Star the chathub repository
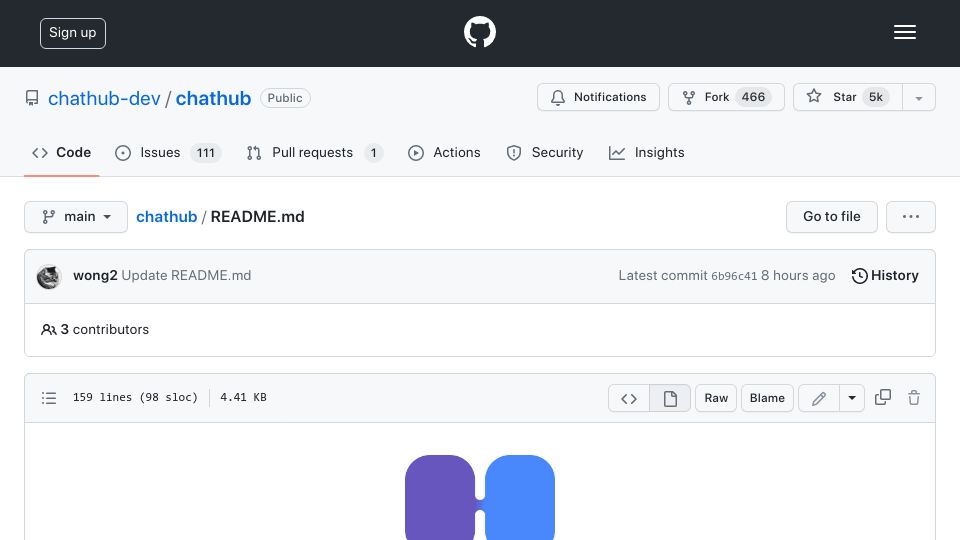 point(847,97)
